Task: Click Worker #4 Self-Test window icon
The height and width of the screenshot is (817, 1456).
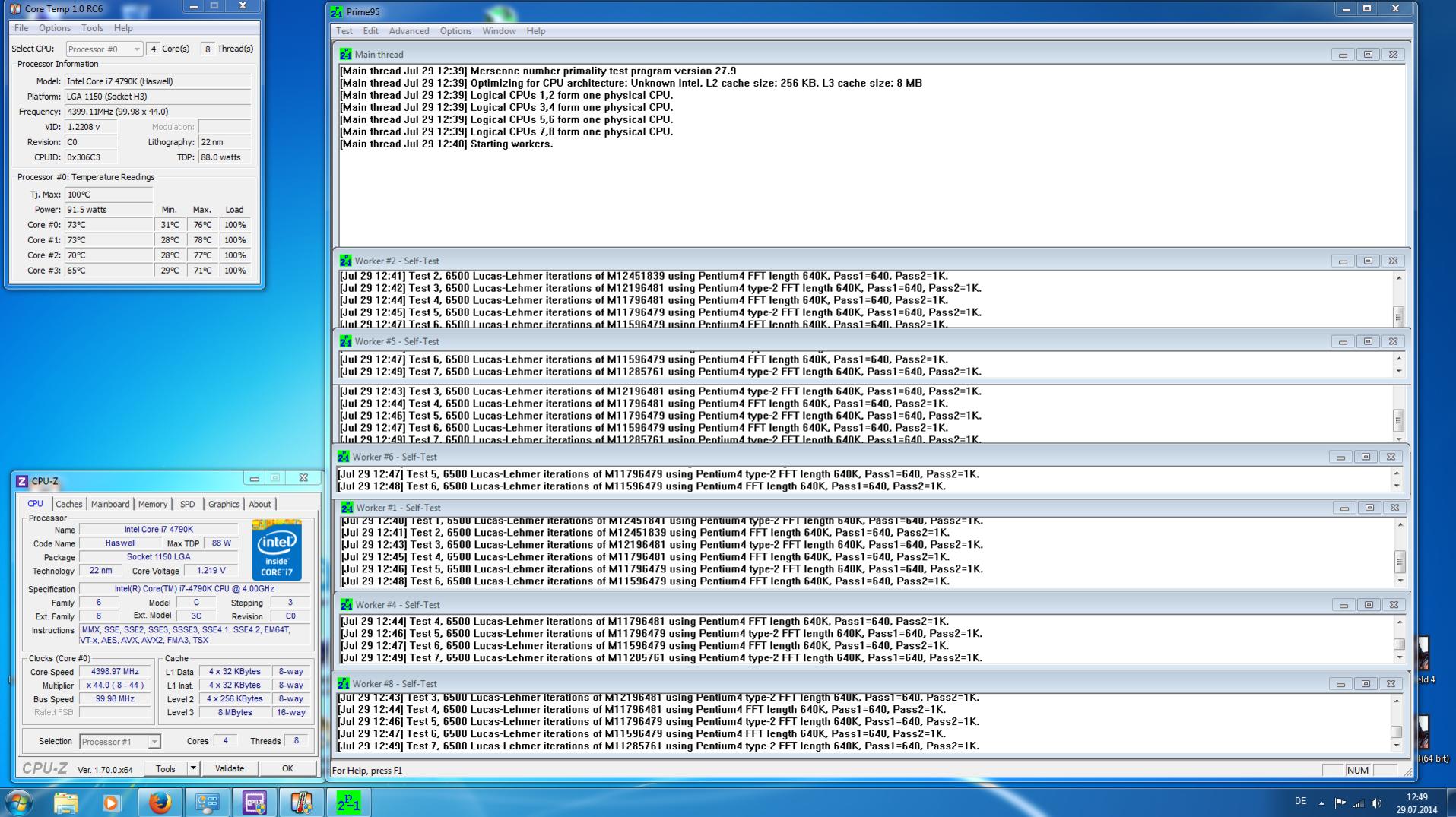Action: 347,605
